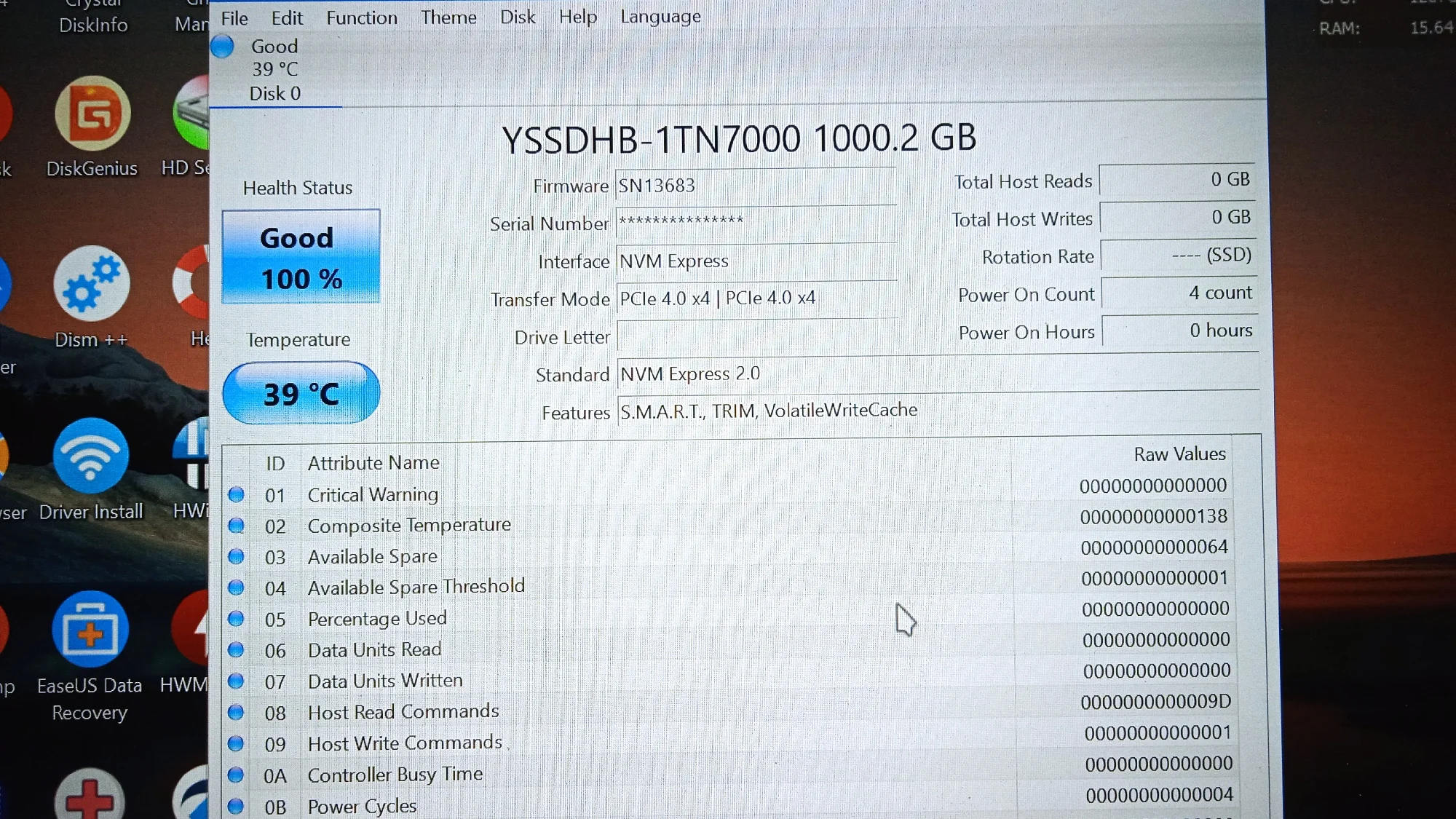Select Disk 0 good status tab

274,70
